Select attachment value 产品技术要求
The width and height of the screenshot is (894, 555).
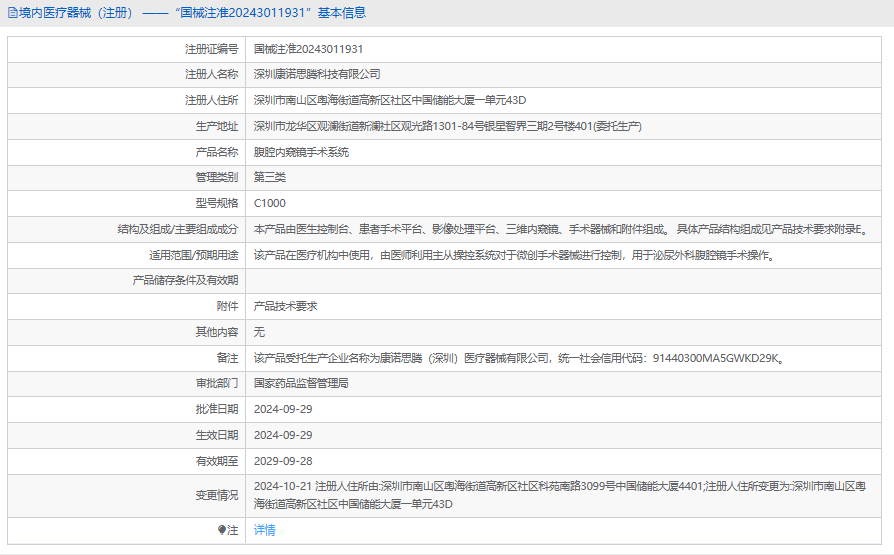285,306
